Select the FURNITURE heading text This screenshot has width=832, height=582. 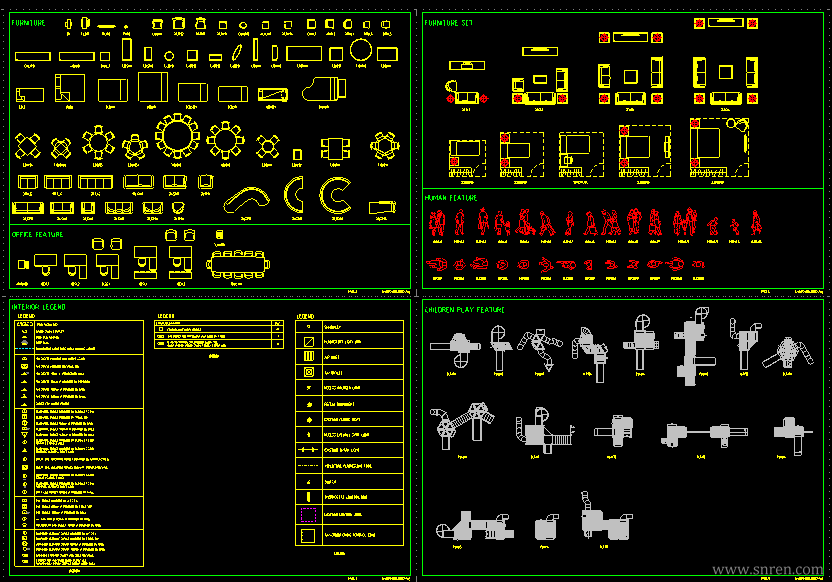[x=28, y=23]
